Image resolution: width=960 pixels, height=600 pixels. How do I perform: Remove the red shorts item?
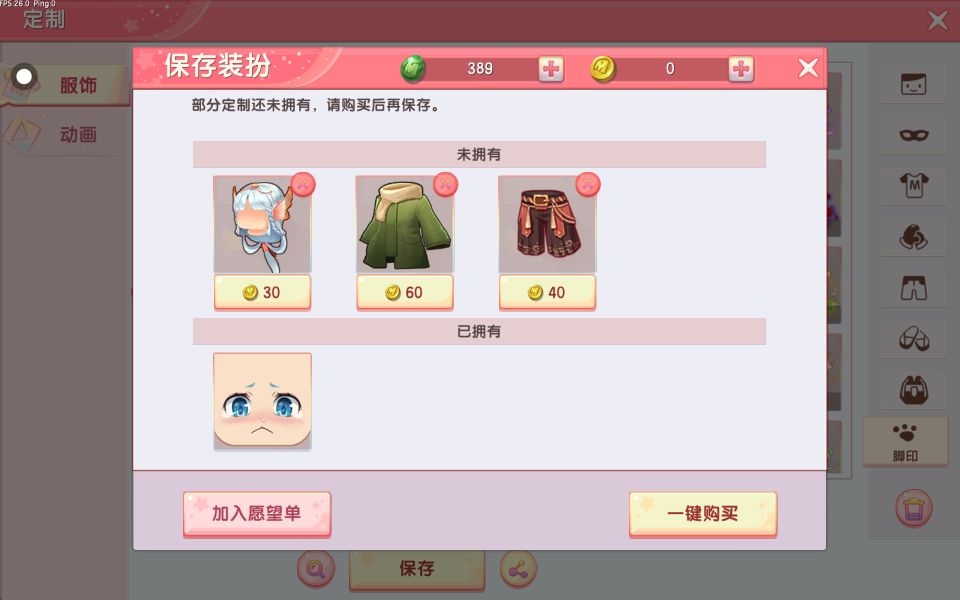[588, 184]
